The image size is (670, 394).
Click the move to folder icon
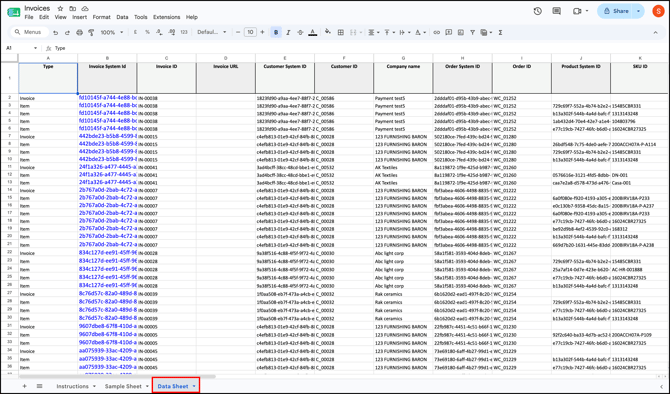point(73,9)
